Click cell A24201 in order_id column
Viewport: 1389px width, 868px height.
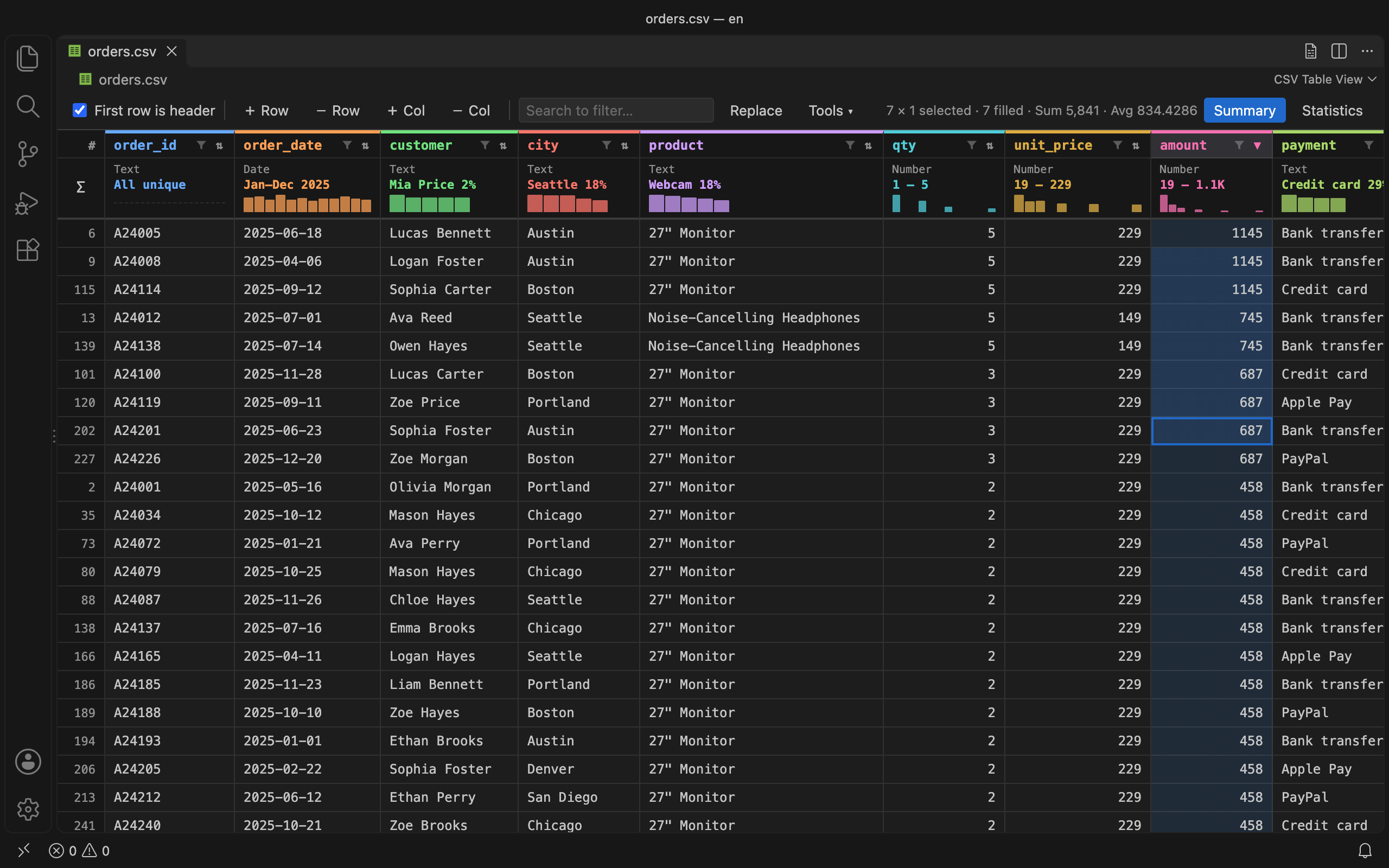pos(169,431)
